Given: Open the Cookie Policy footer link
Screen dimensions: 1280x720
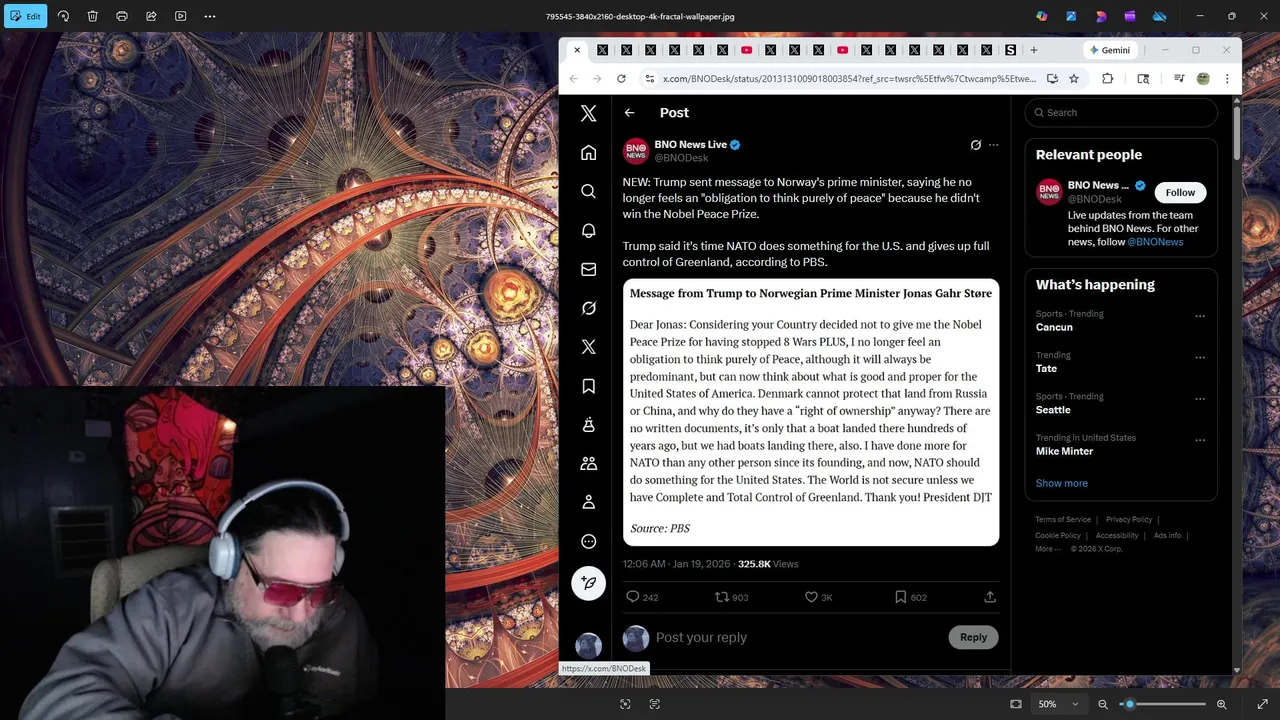Looking at the screenshot, I should pos(1058,535).
